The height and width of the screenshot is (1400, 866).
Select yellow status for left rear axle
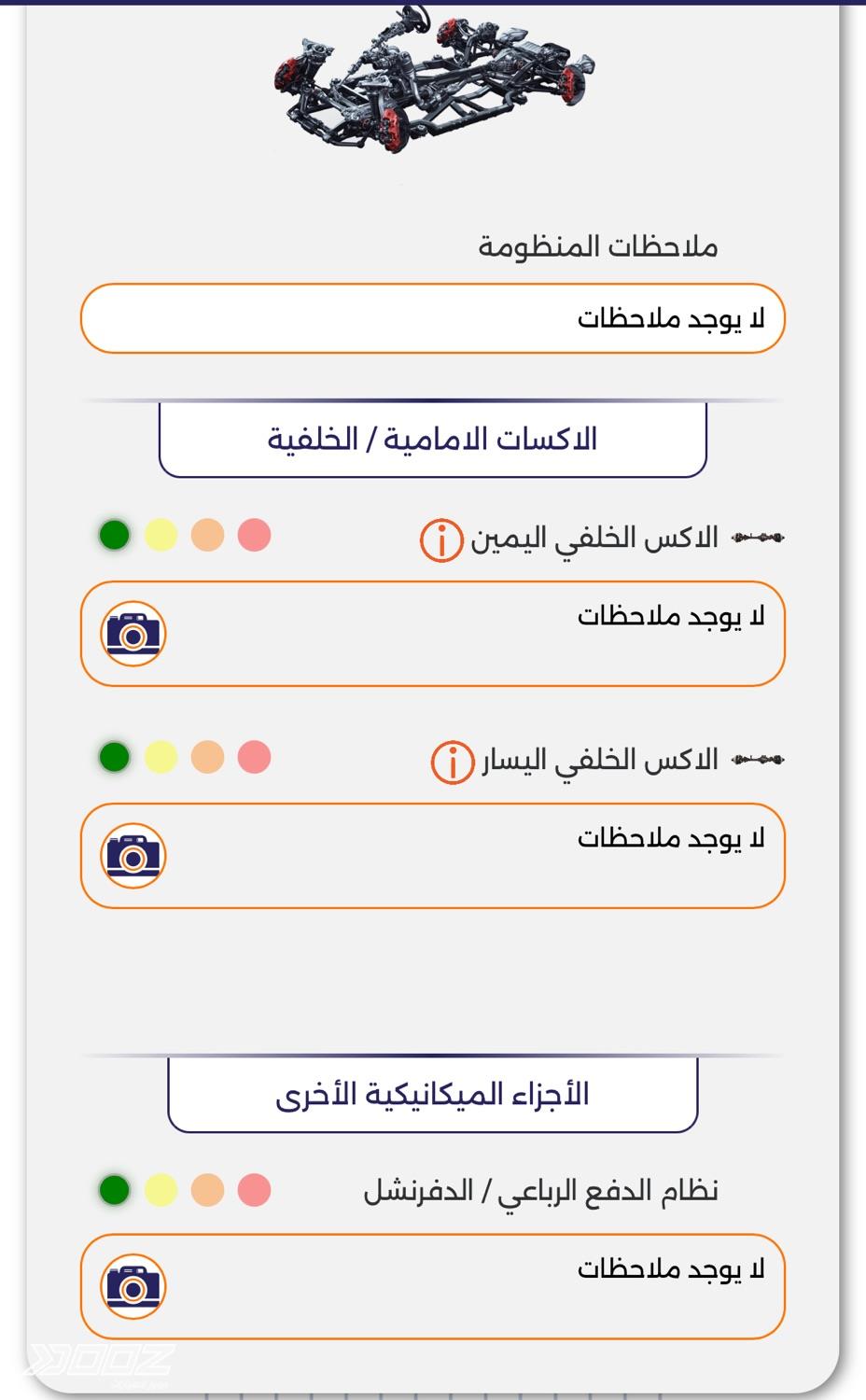(x=161, y=757)
